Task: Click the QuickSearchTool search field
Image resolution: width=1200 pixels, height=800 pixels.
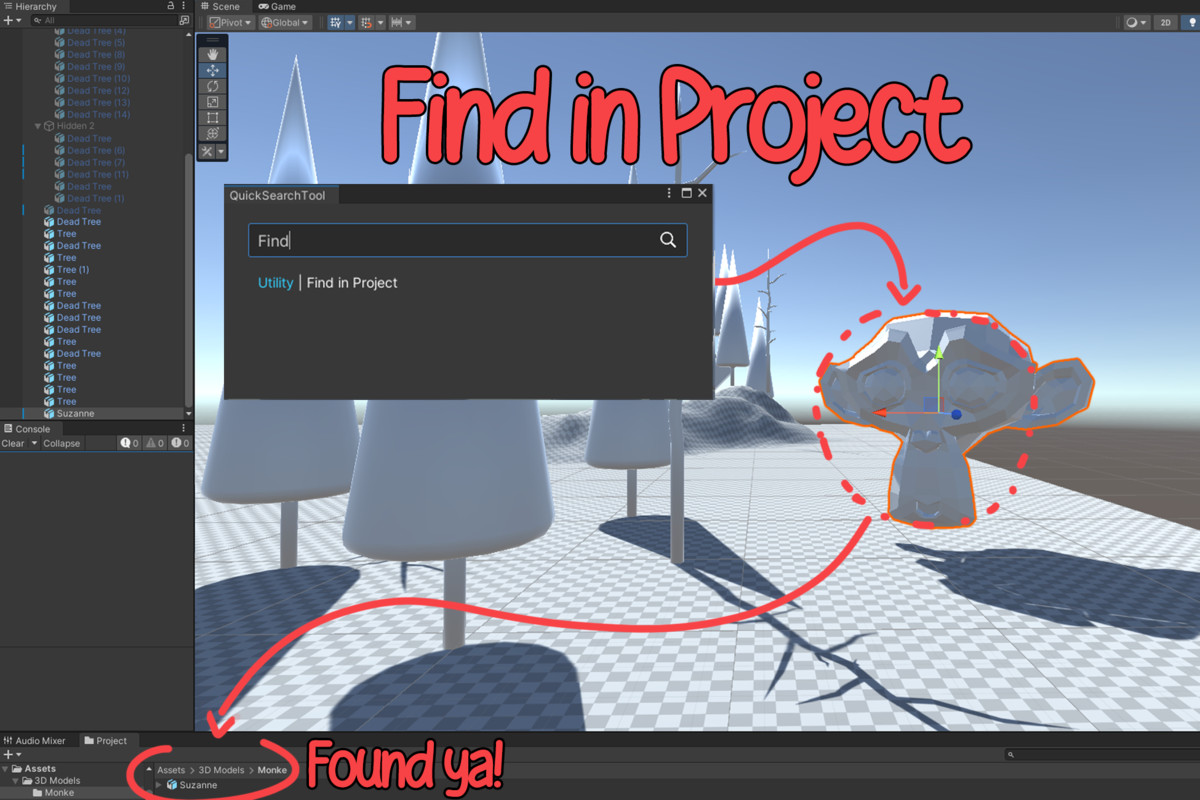Action: coord(468,240)
